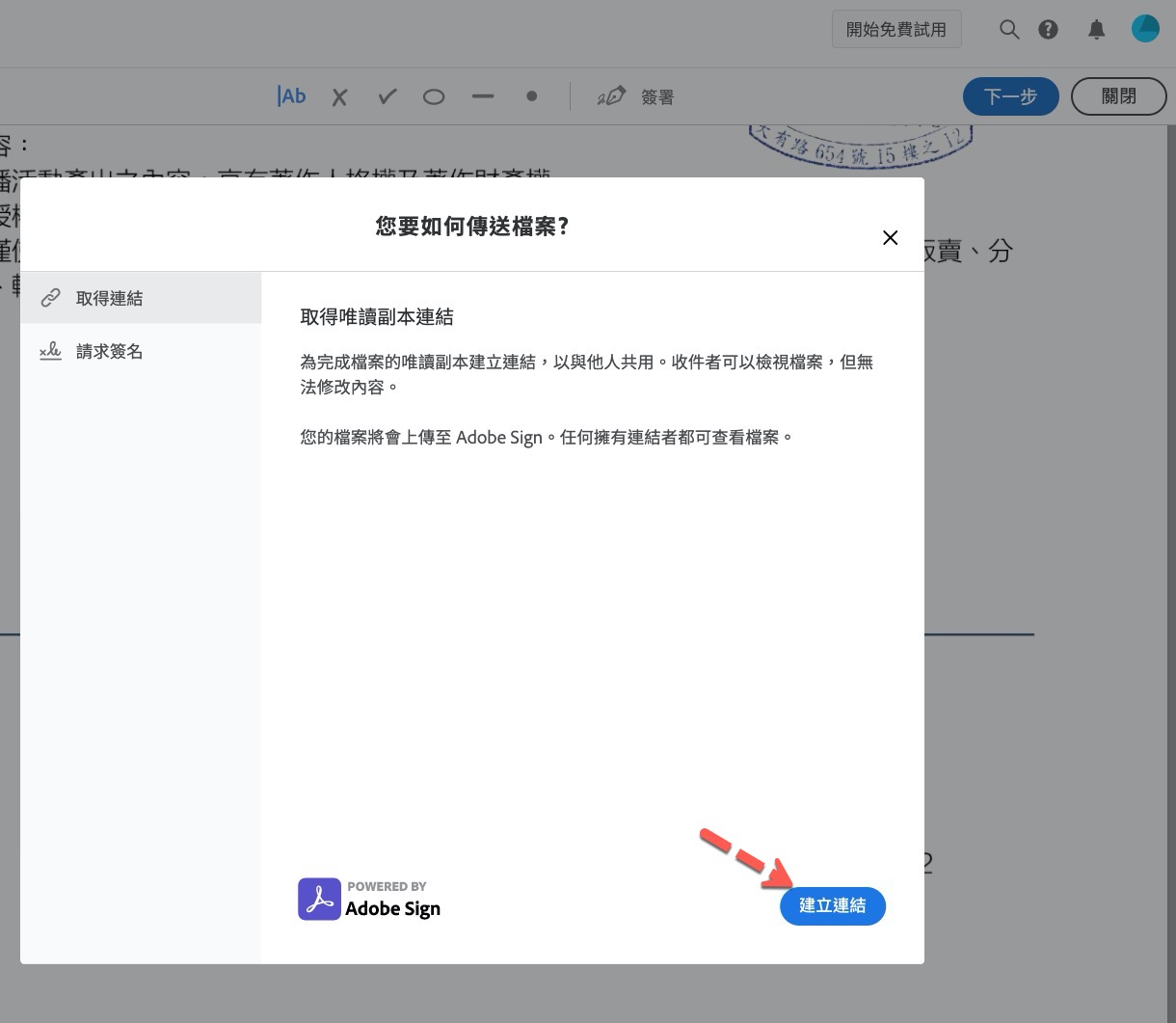1176x1023 pixels.
Task: Open search with the magnifier icon
Action: click(x=1009, y=30)
